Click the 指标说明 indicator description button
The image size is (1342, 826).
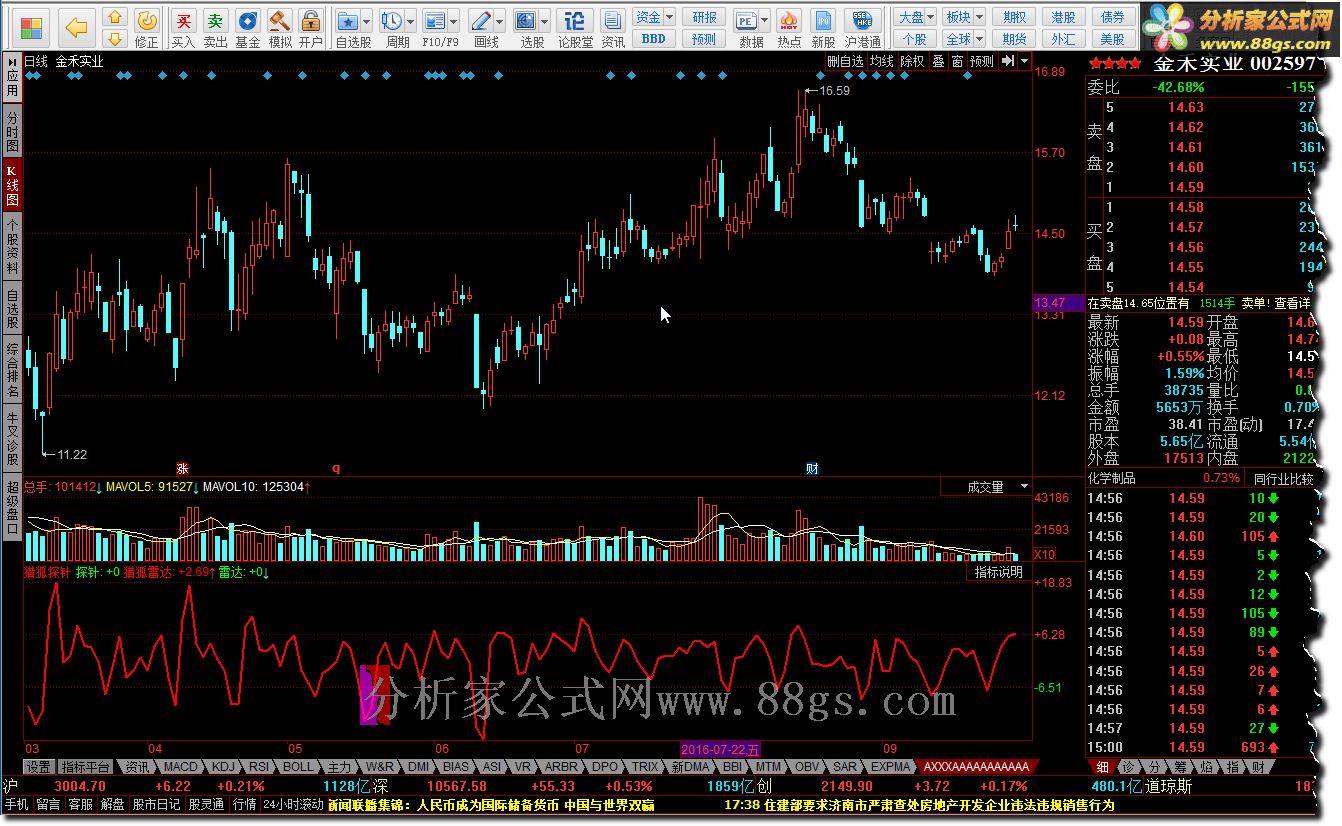coord(999,573)
